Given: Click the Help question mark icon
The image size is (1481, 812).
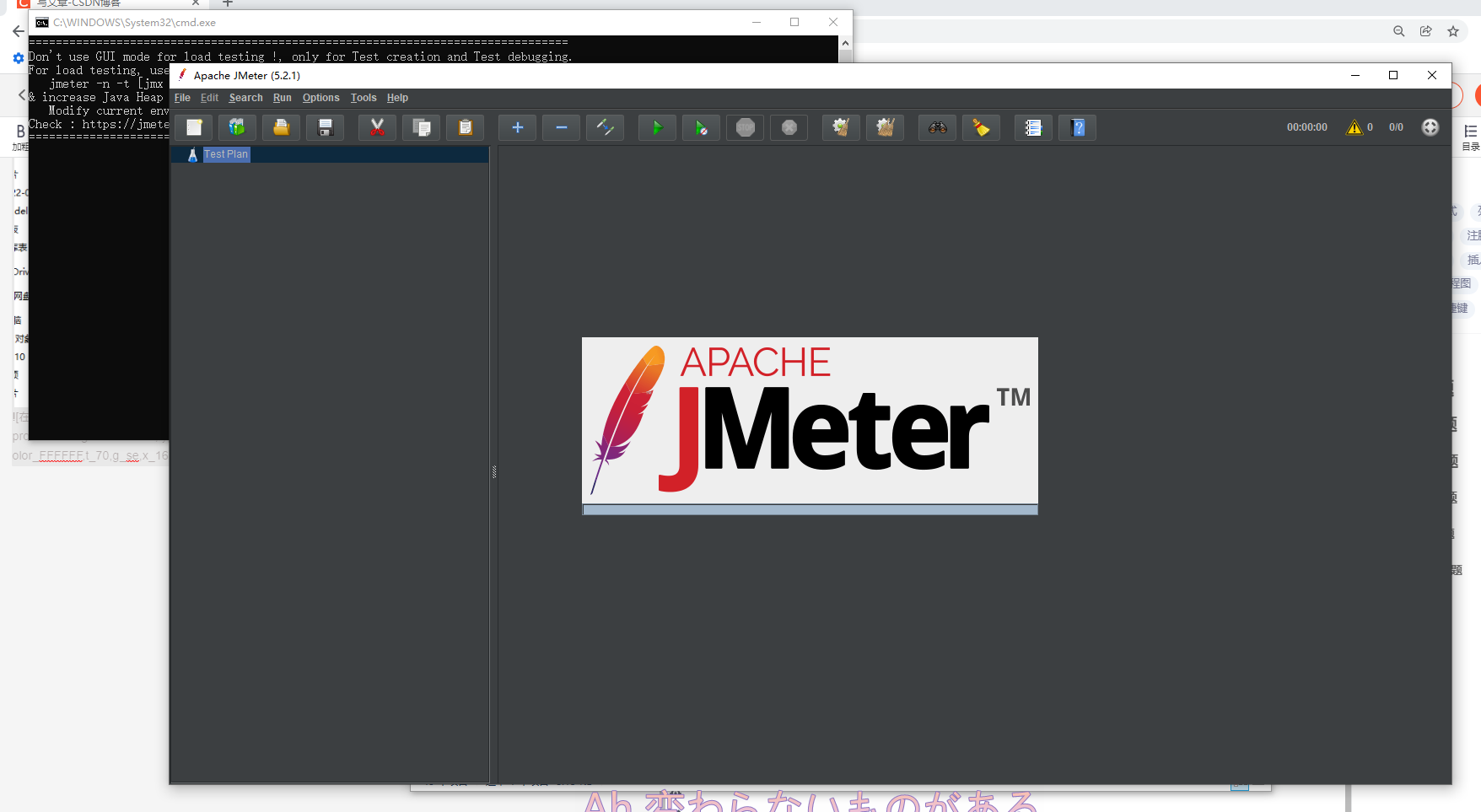Looking at the screenshot, I should tap(1077, 127).
